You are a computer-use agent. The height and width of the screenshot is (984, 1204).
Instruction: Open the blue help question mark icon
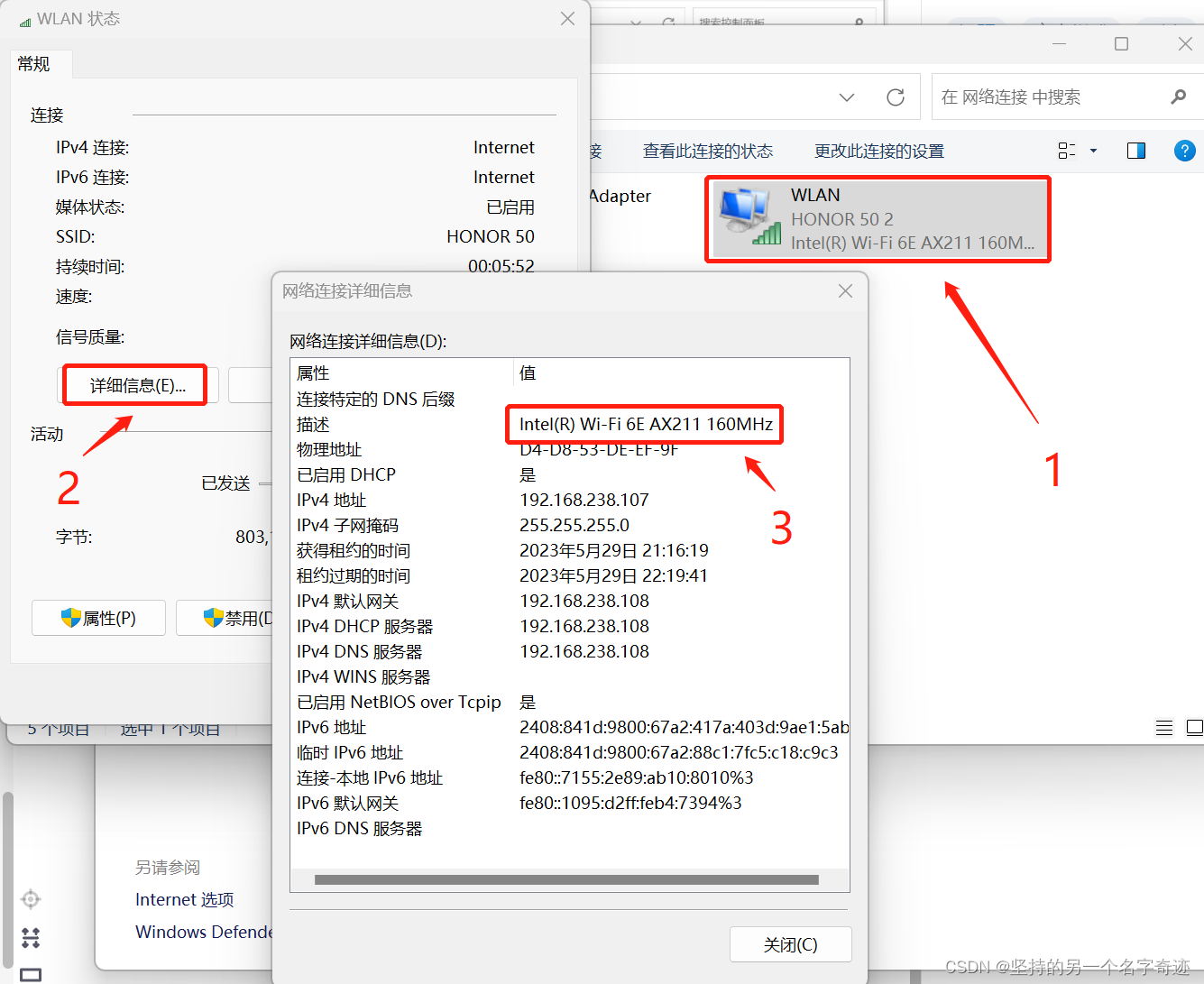pos(1184,151)
